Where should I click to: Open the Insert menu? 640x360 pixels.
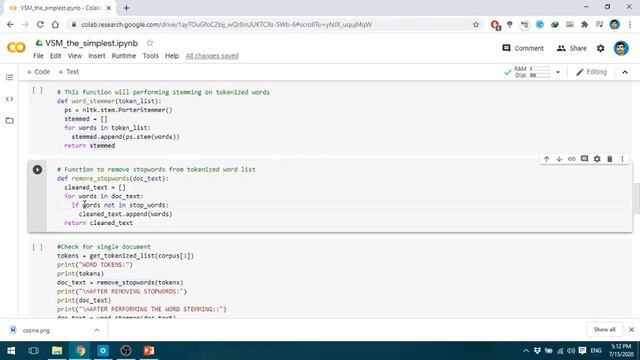coord(97,56)
